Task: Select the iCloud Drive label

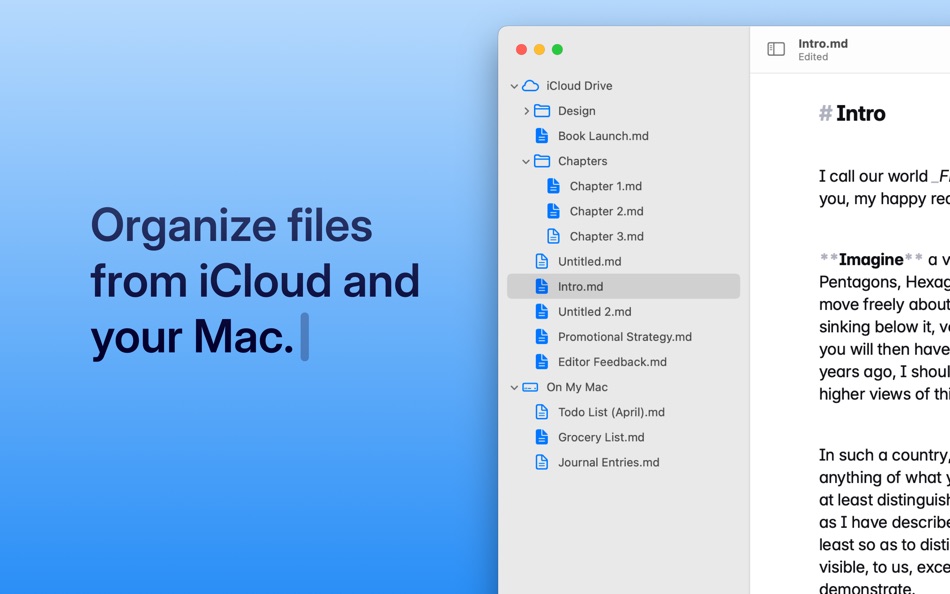Action: click(x=579, y=85)
